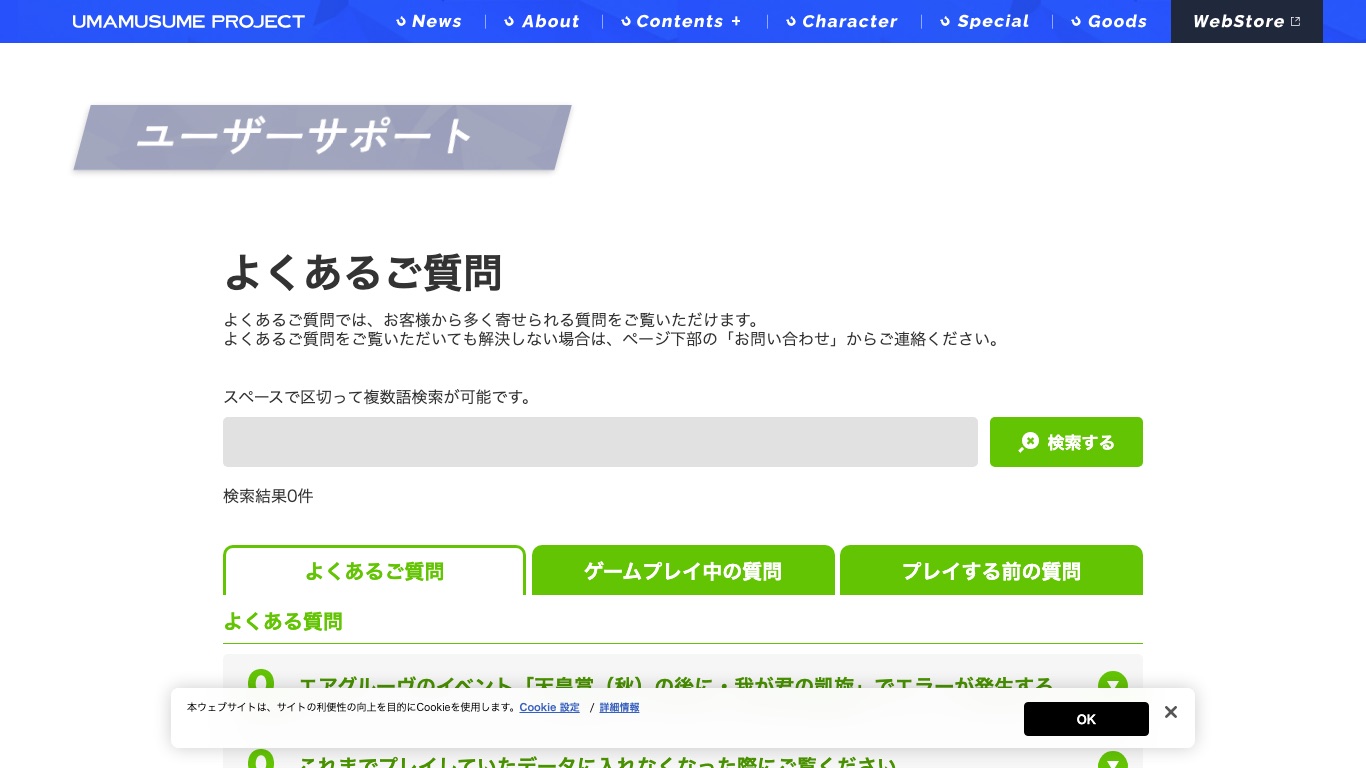The image size is (1366, 768).
Task: Expand the Contents + navigation menu
Action: 681,21
